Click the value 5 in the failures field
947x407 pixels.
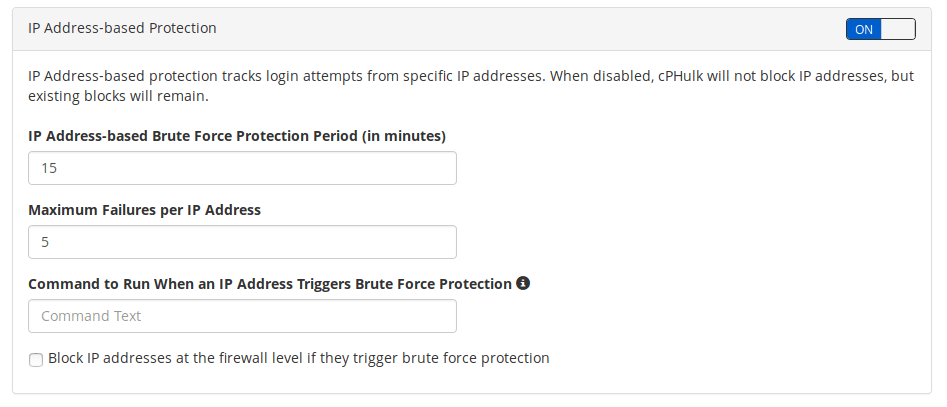pos(45,242)
